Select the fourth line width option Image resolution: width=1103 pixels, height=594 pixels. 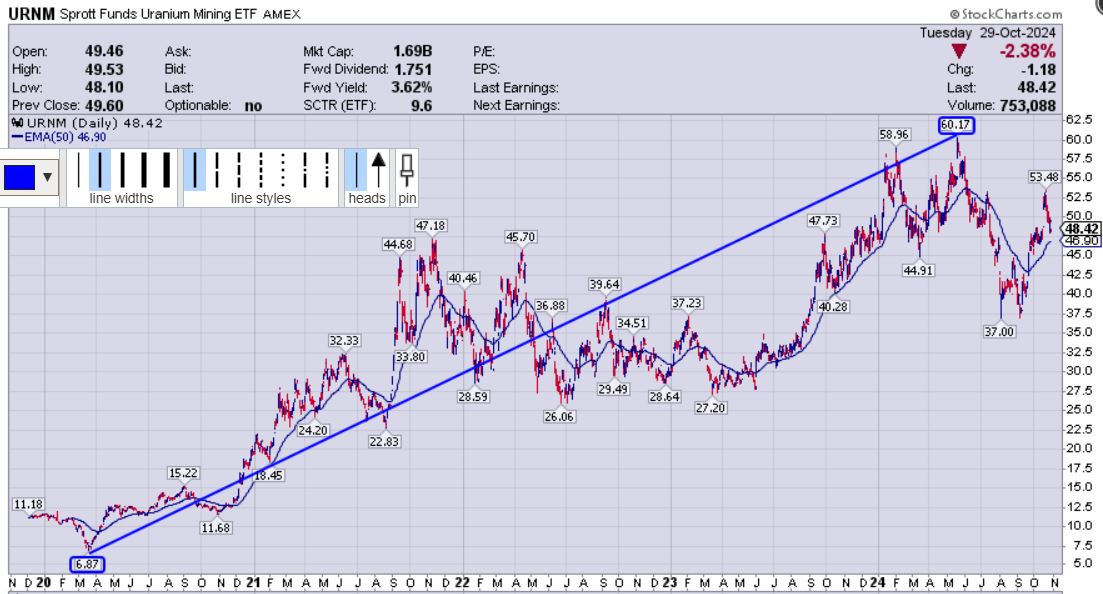click(x=144, y=170)
